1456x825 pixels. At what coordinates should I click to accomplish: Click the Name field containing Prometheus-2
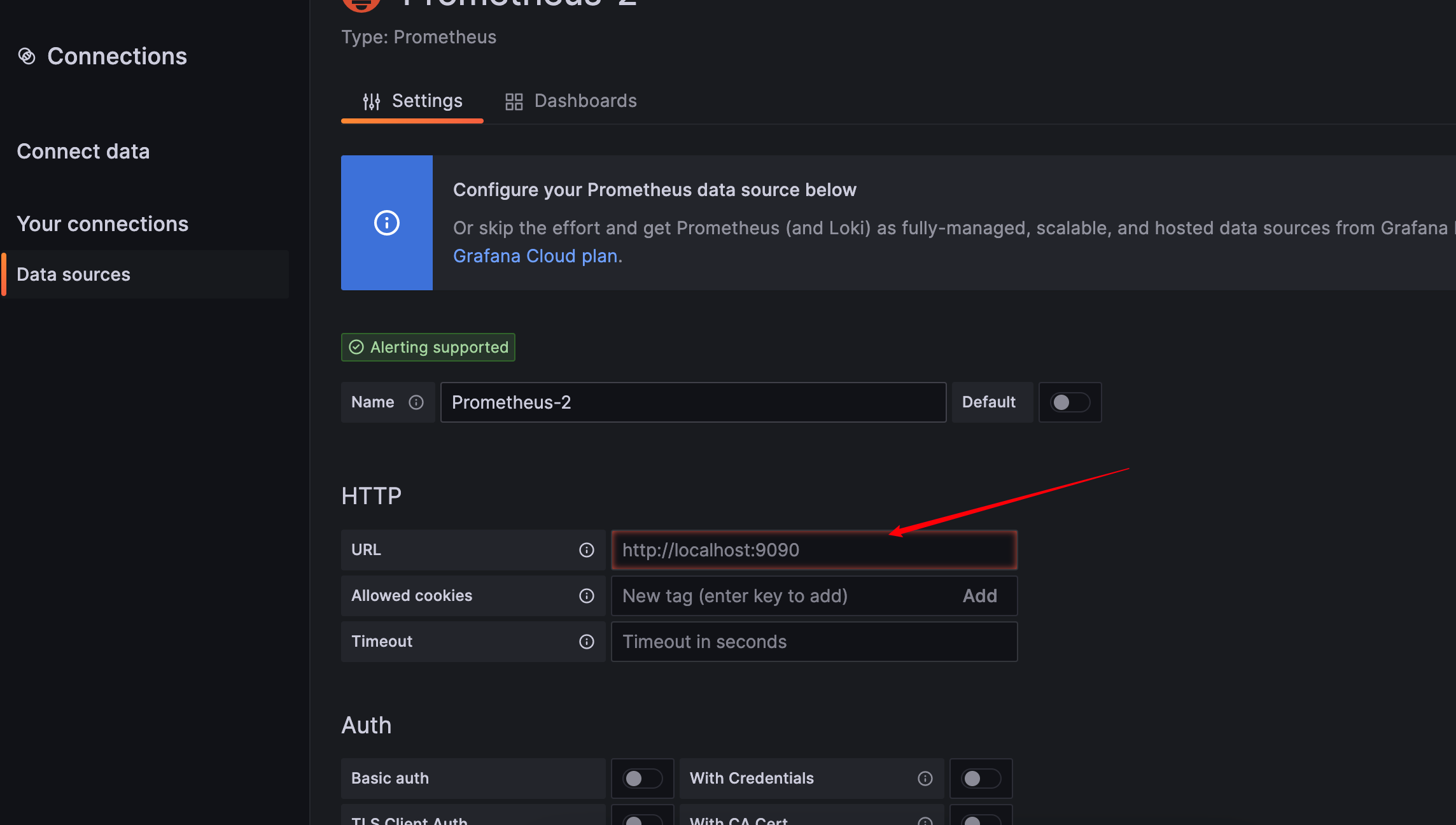click(694, 402)
